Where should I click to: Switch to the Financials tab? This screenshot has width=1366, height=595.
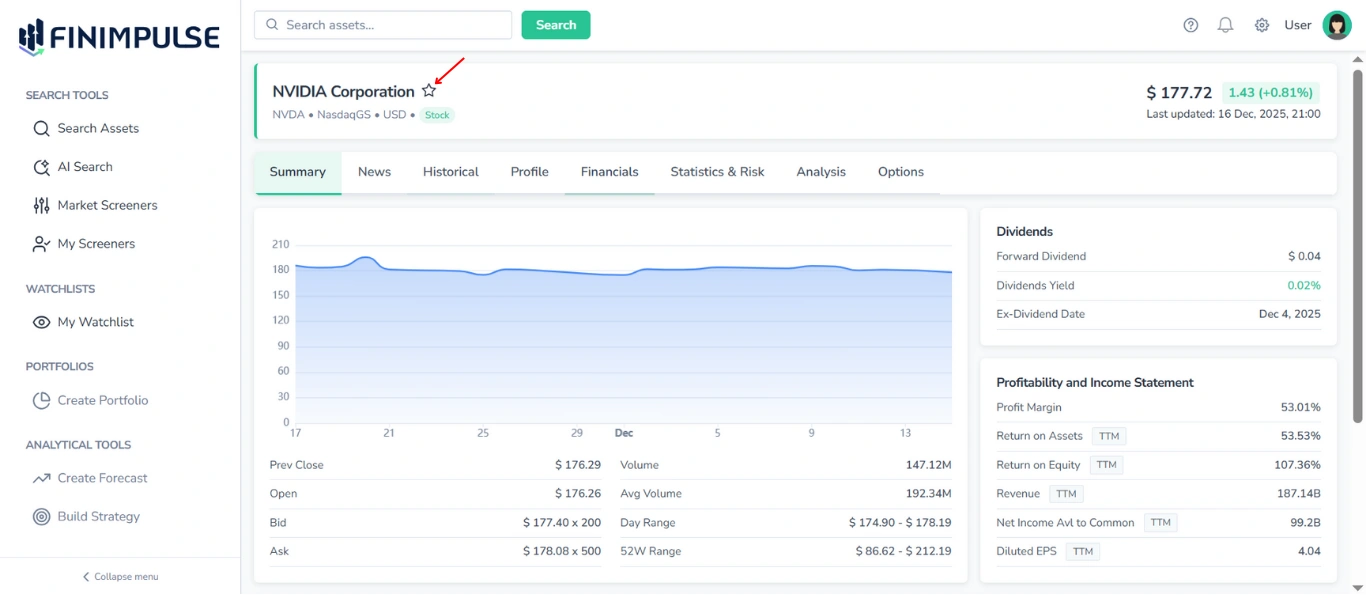(x=609, y=171)
